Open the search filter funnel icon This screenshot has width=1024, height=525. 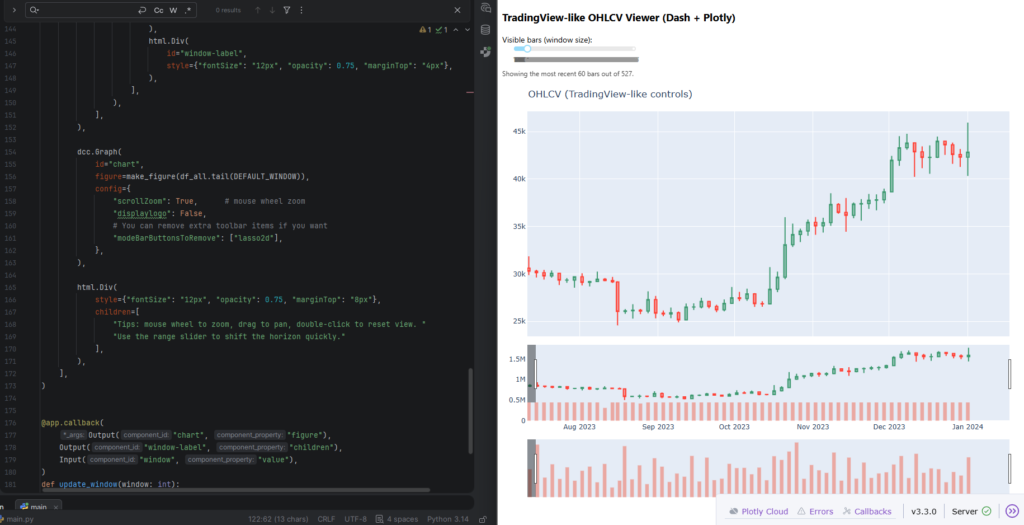click(288, 10)
